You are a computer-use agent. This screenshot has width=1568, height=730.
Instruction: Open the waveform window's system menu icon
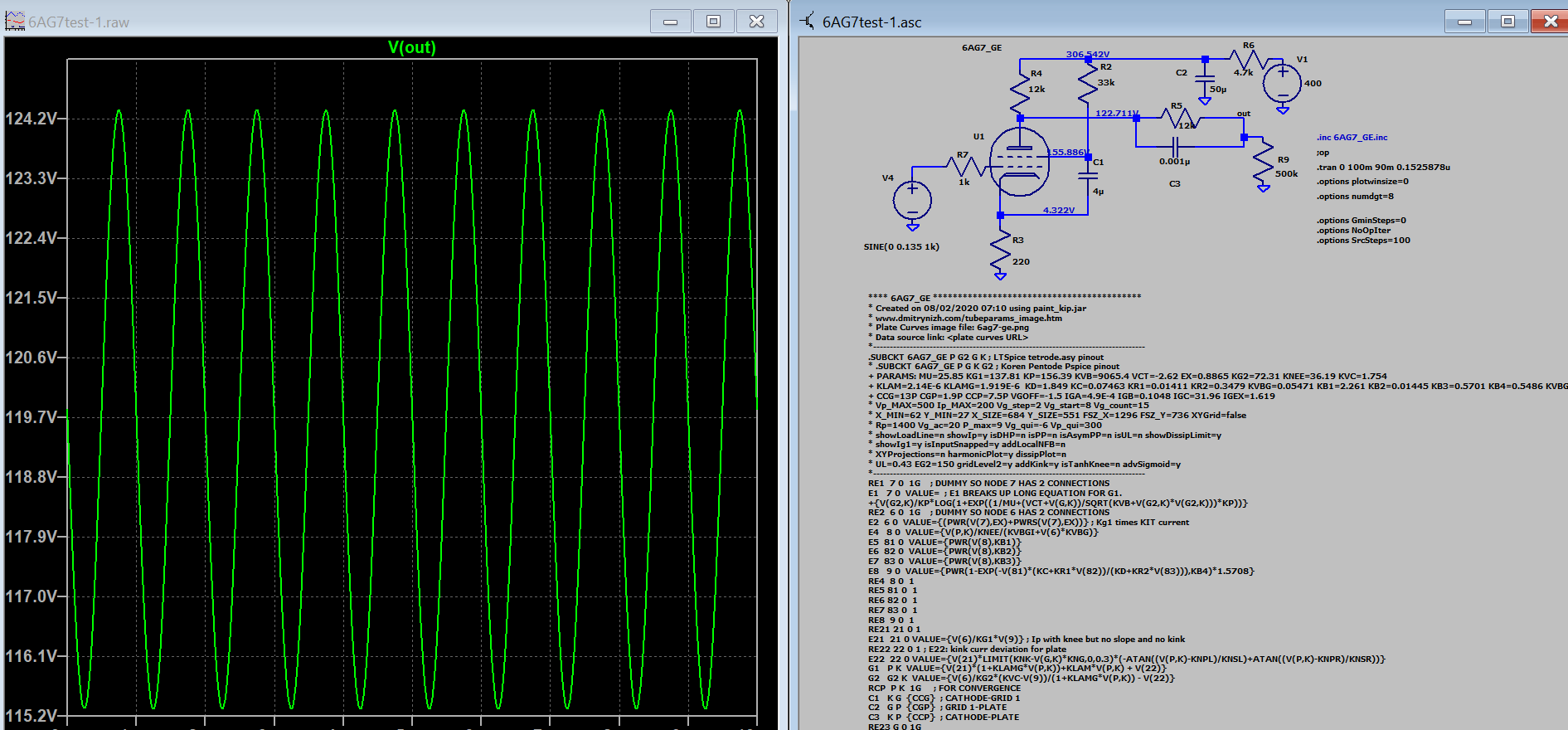[15, 22]
